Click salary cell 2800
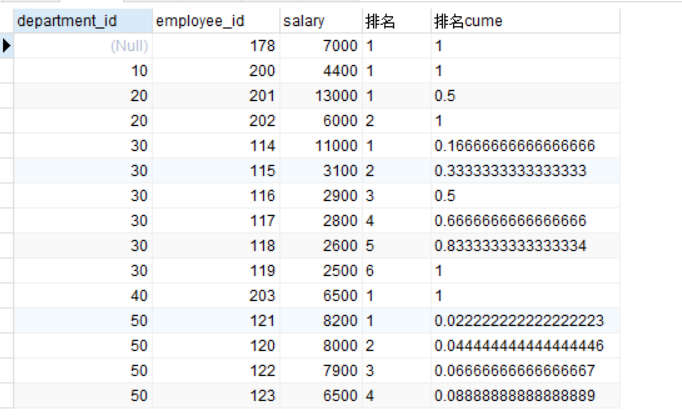This screenshot has height=420, width=682. 321,221
